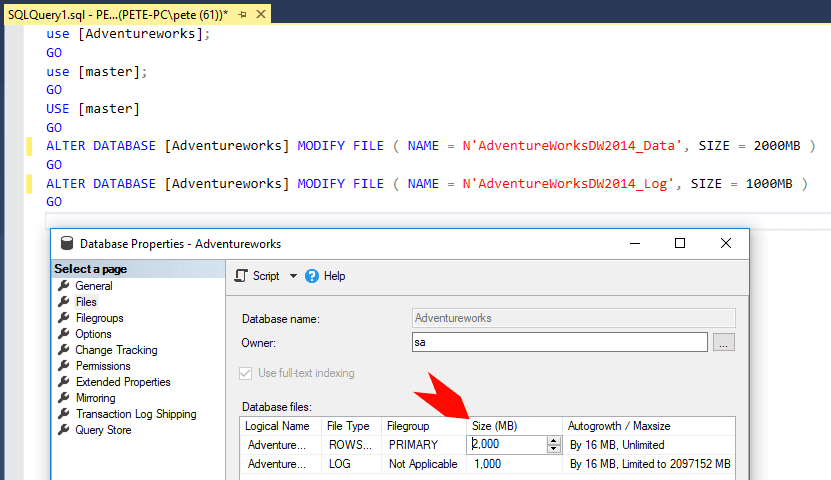This screenshot has height=480, width=831.
Task: Click the Size (MB) input for ROWS file
Action: click(507, 445)
